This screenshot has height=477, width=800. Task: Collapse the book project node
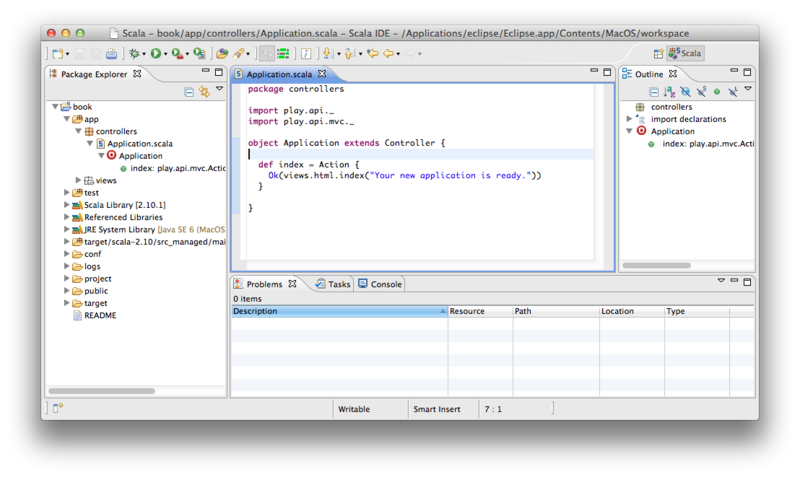[55, 107]
